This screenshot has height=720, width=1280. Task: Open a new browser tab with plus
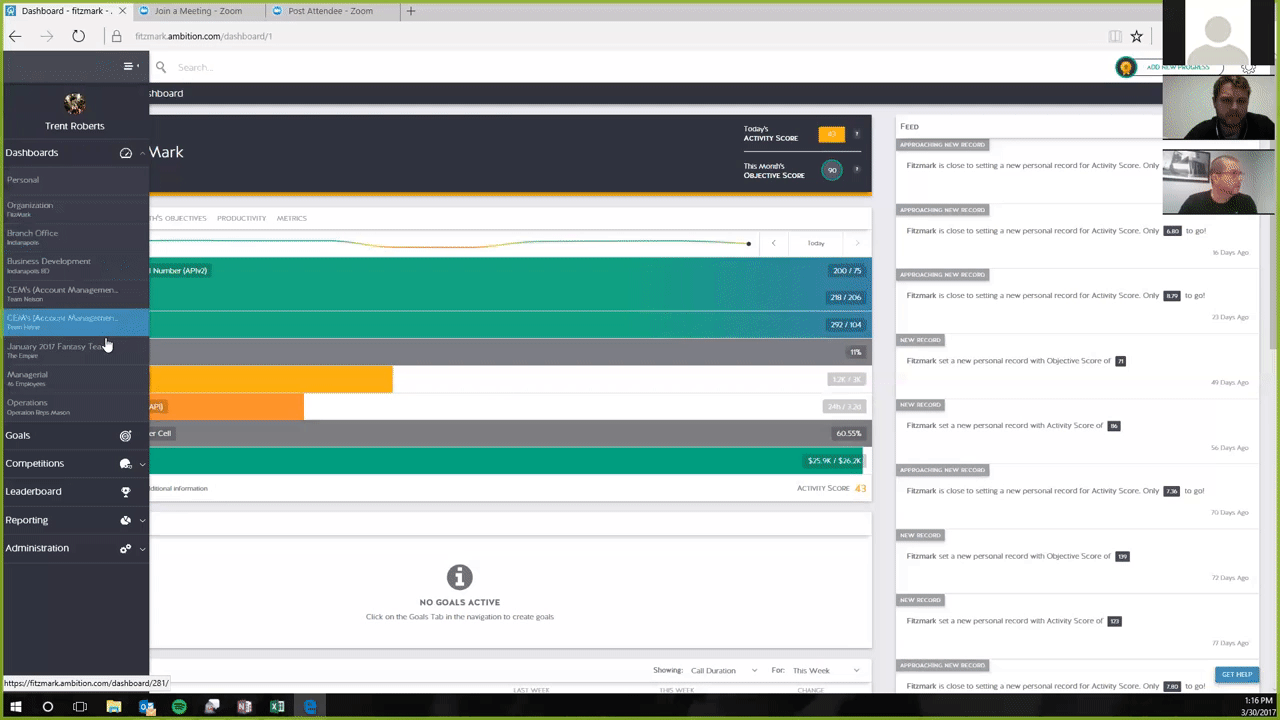(411, 11)
